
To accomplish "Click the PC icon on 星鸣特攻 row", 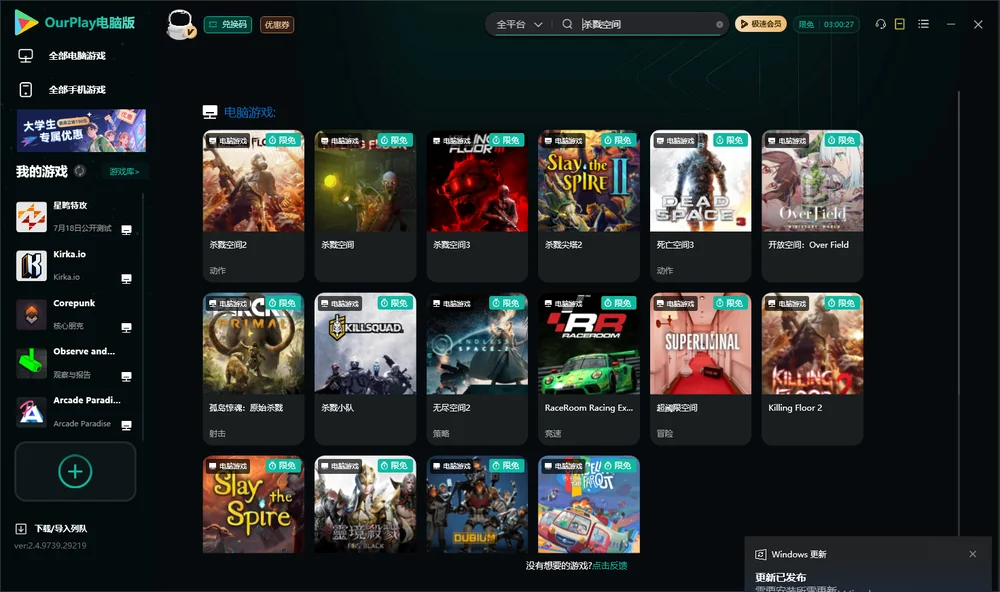I will pos(126,230).
